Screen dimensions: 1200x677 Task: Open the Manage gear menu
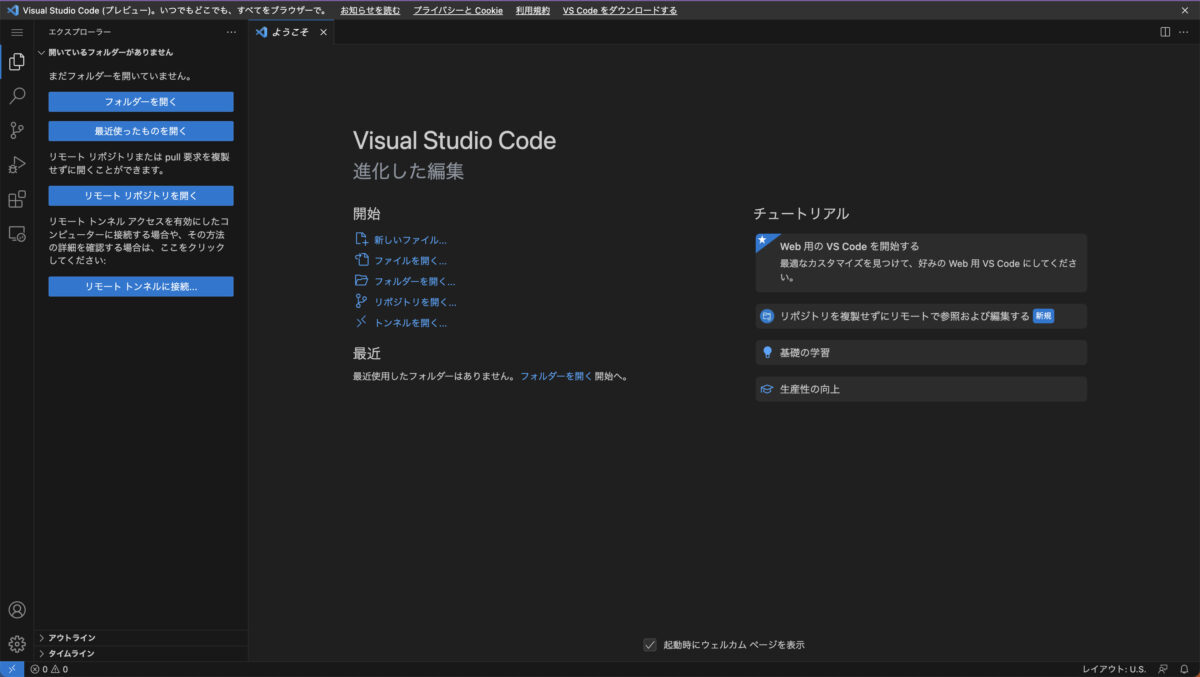16,643
